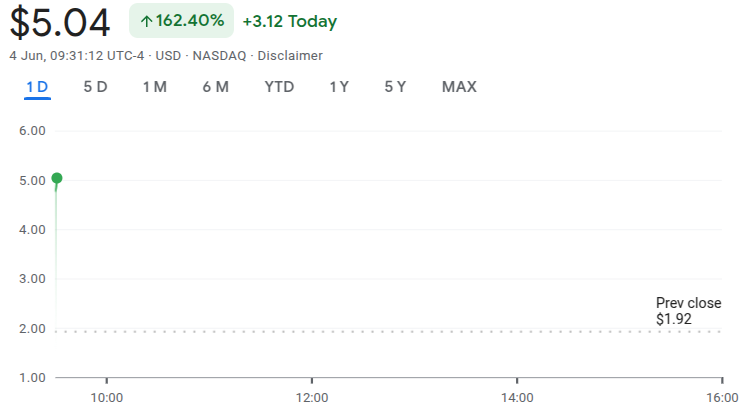Click the $5.04 current price
Image resolution: width=748 pixels, height=416 pixels.
coord(60,23)
